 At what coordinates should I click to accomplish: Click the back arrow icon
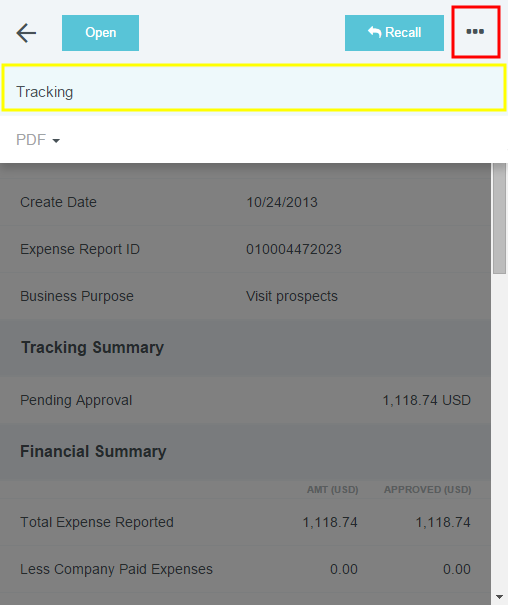[x=26, y=33]
